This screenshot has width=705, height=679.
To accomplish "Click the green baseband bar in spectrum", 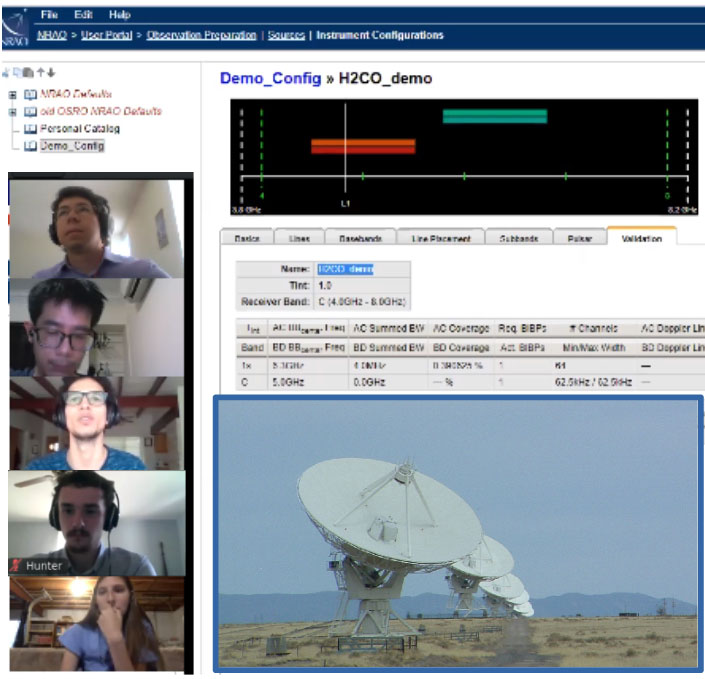I will 495,116.
